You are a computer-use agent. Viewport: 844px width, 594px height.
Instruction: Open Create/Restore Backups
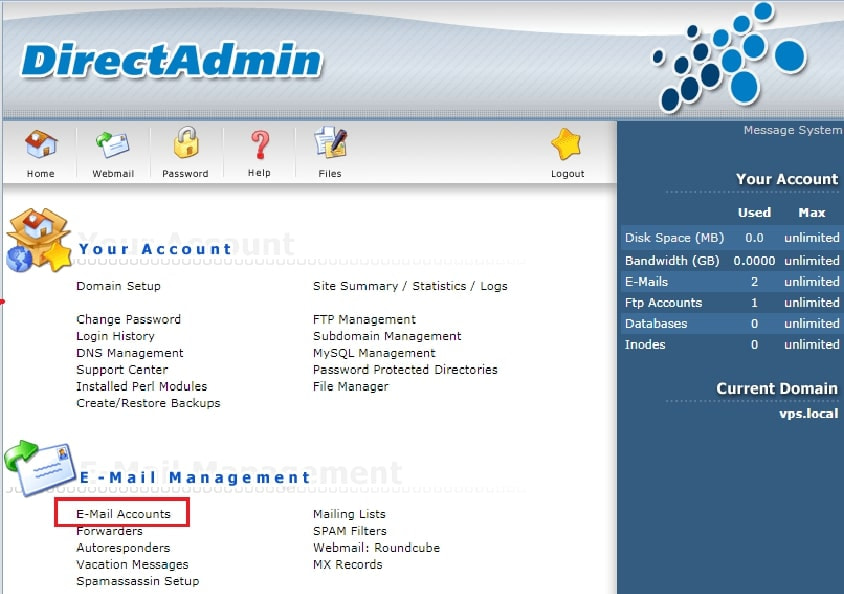point(148,403)
